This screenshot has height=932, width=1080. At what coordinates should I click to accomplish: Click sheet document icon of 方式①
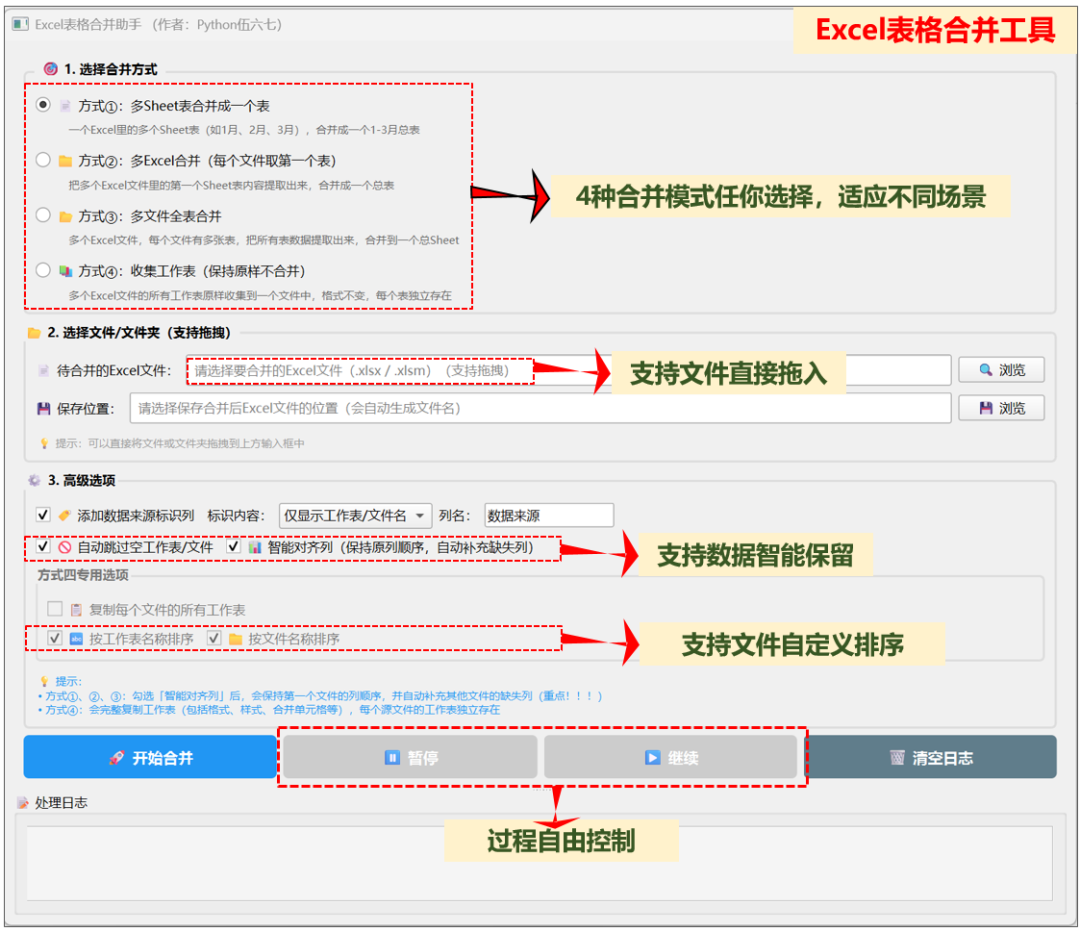coord(65,105)
